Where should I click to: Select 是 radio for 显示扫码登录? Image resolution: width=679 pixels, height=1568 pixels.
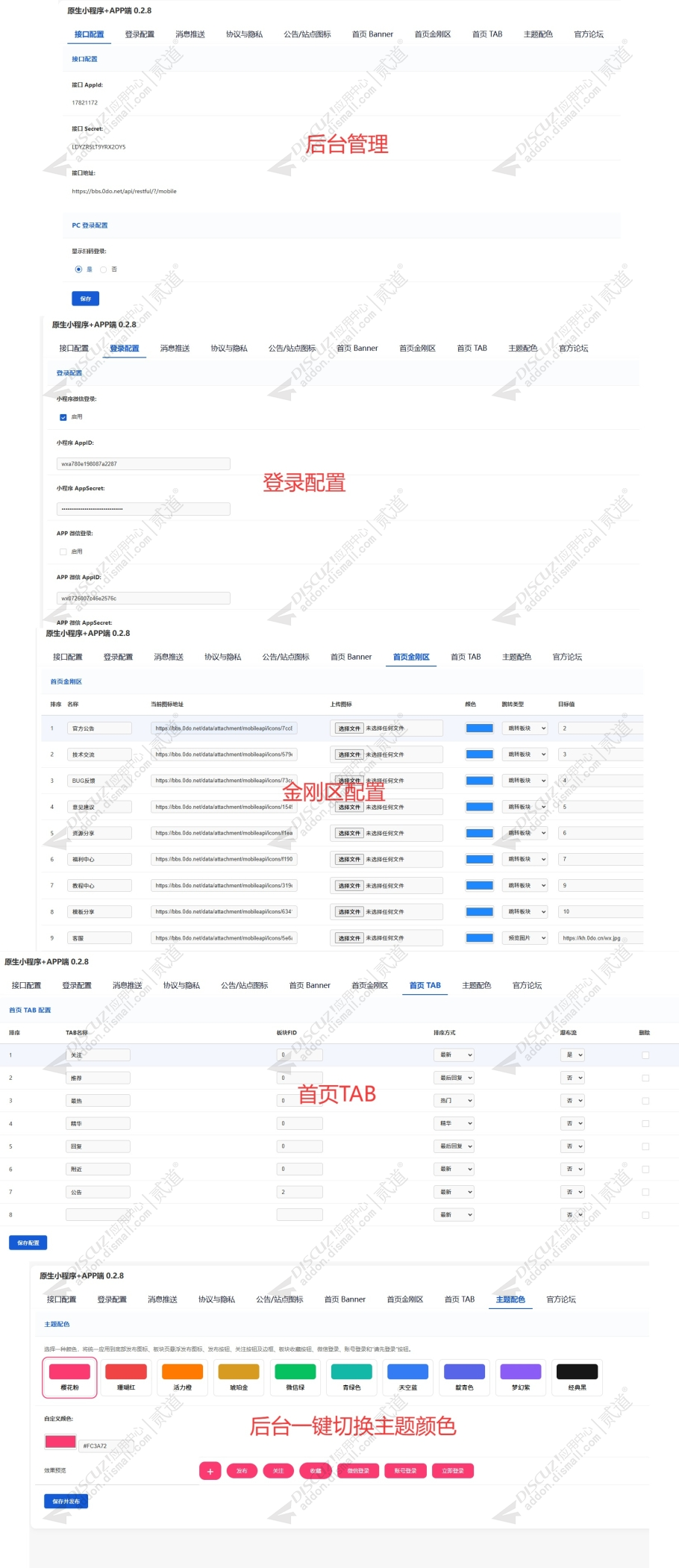pos(78,269)
